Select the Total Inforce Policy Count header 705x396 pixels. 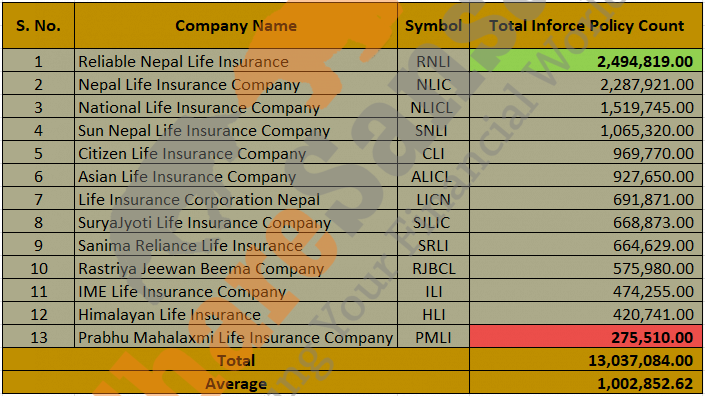click(x=586, y=26)
